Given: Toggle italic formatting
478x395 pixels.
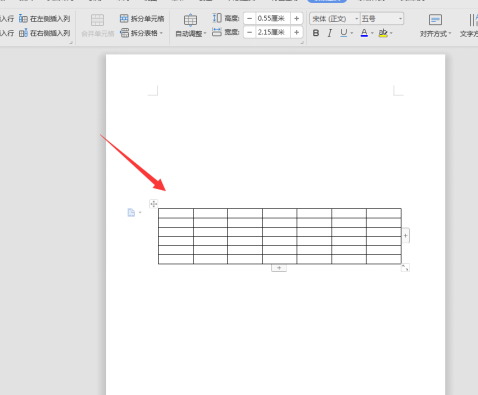Looking at the screenshot, I should tap(330, 33).
